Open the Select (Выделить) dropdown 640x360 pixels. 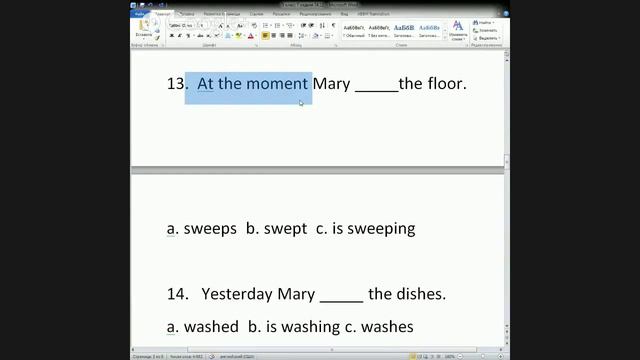(486, 38)
